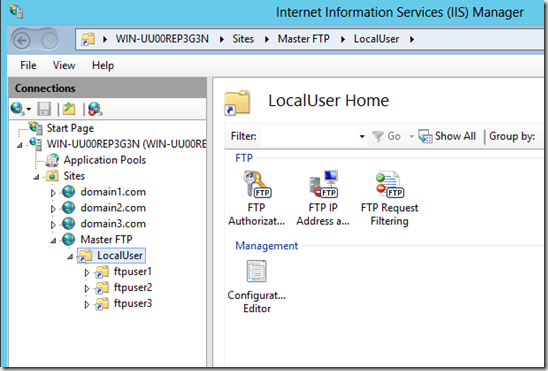Click the domain1.com site globe icon
The image size is (548, 371).
point(68,192)
